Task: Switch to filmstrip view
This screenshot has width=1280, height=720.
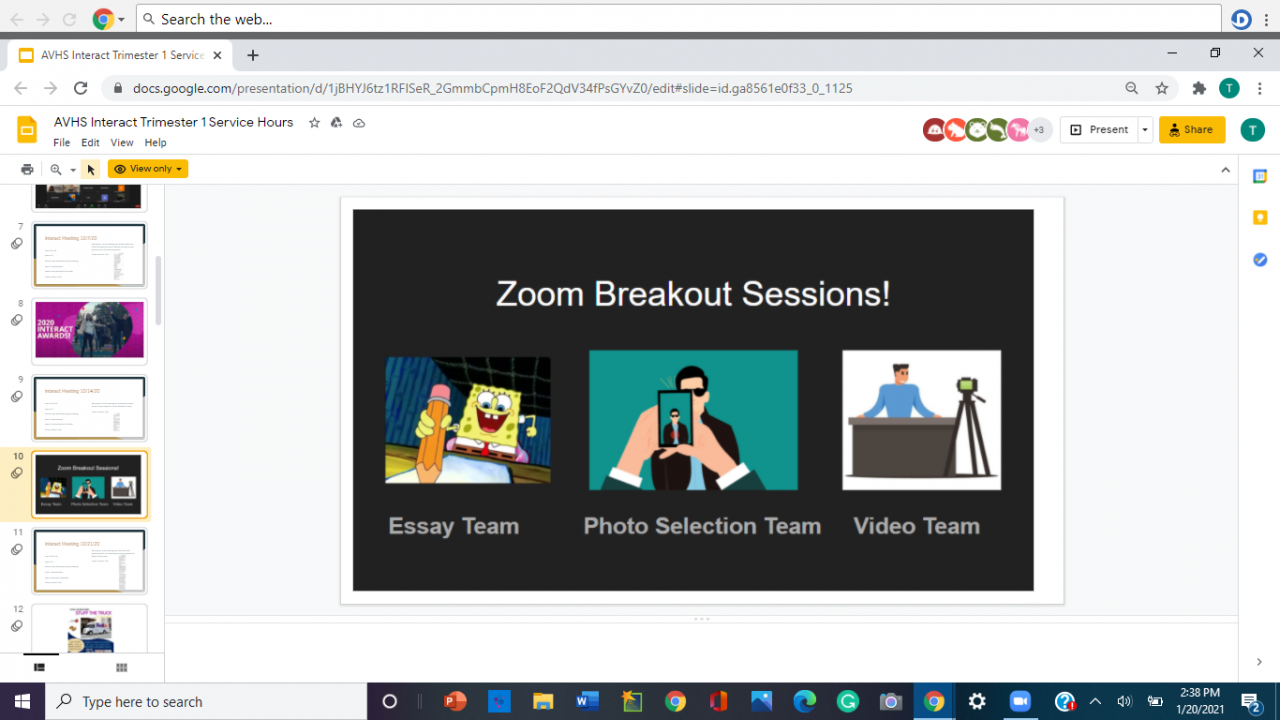Action: pyautogui.click(x=40, y=667)
